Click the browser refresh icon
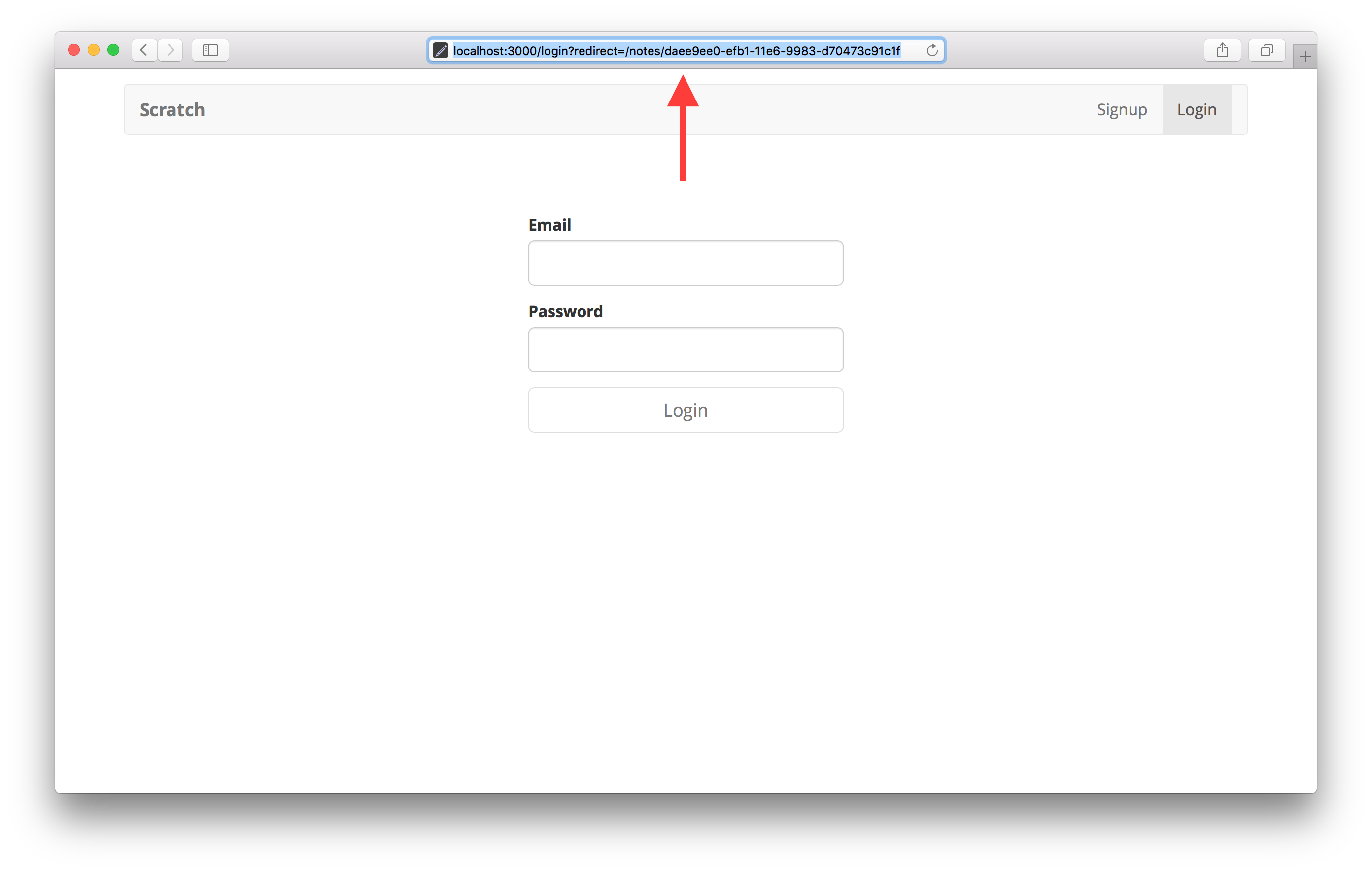 coord(932,50)
